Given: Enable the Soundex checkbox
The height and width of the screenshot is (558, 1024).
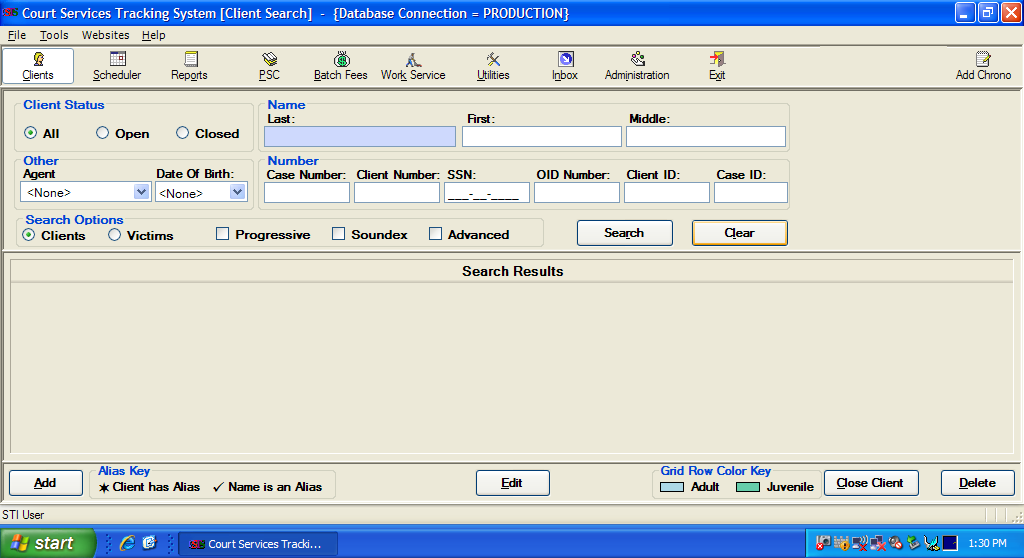Looking at the screenshot, I should [338, 234].
